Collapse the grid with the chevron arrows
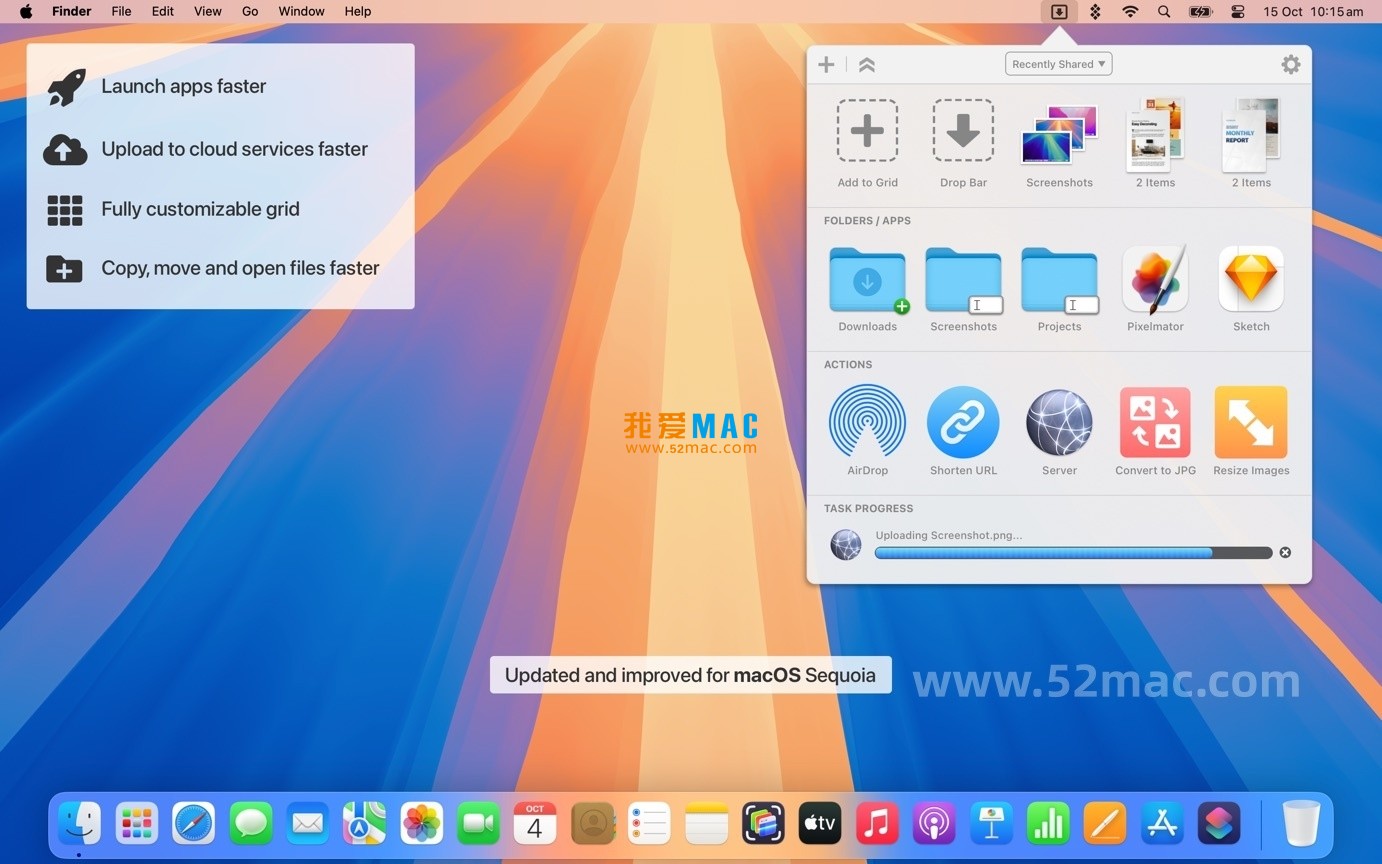1382x864 pixels. [866, 63]
